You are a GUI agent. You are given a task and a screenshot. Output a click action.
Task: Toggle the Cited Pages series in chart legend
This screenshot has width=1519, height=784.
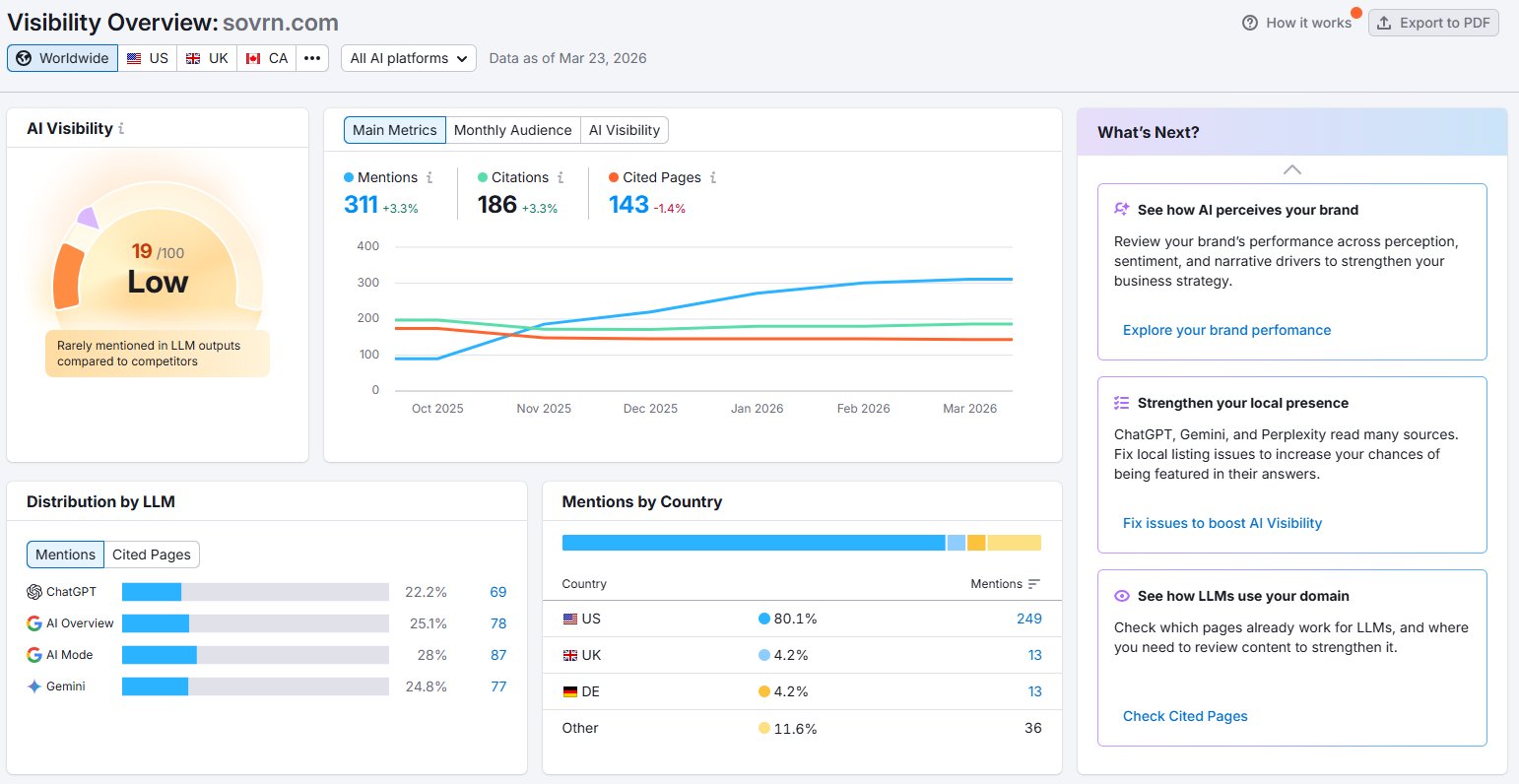click(x=655, y=177)
